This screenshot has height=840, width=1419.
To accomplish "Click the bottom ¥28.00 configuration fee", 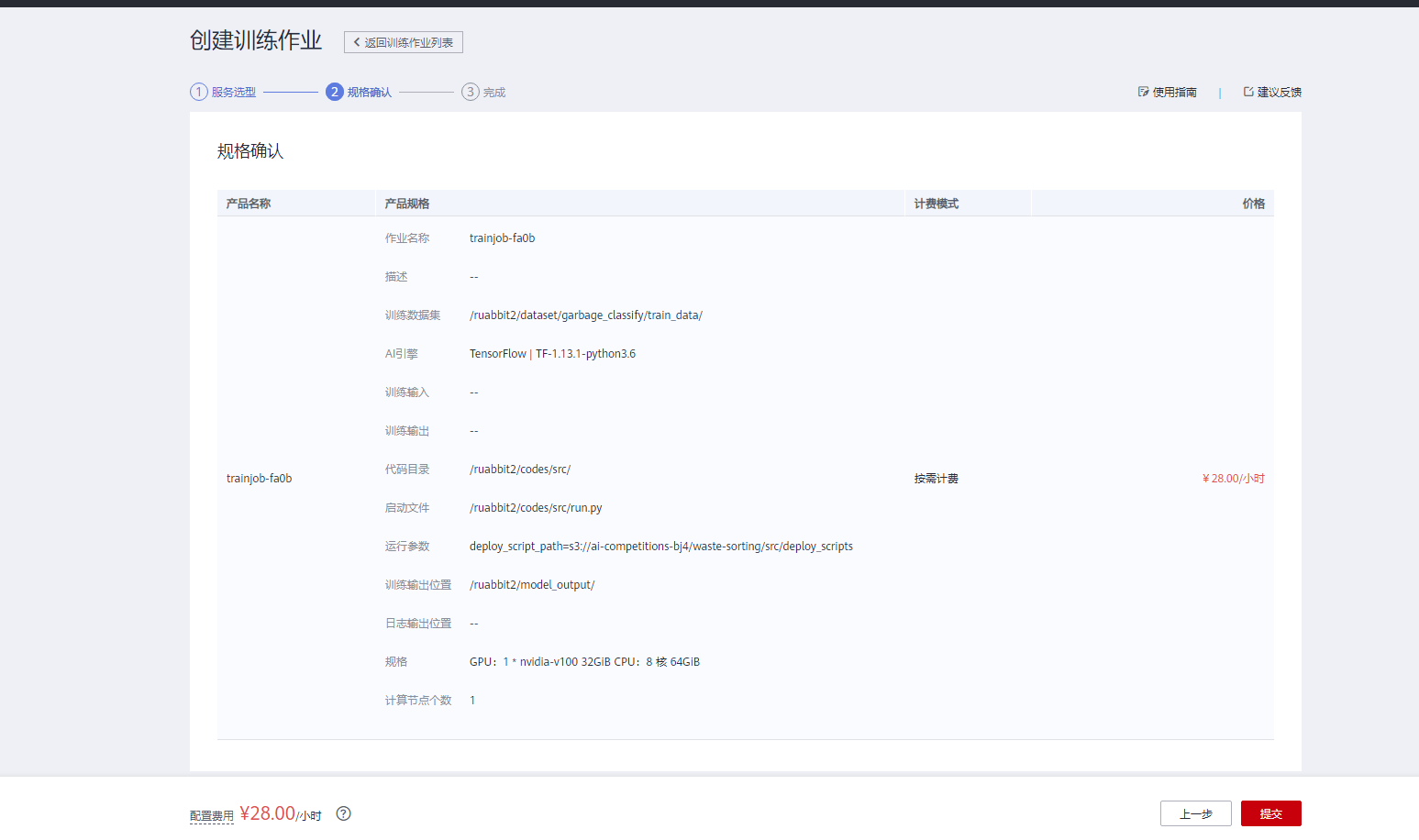I will coord(281,813).
